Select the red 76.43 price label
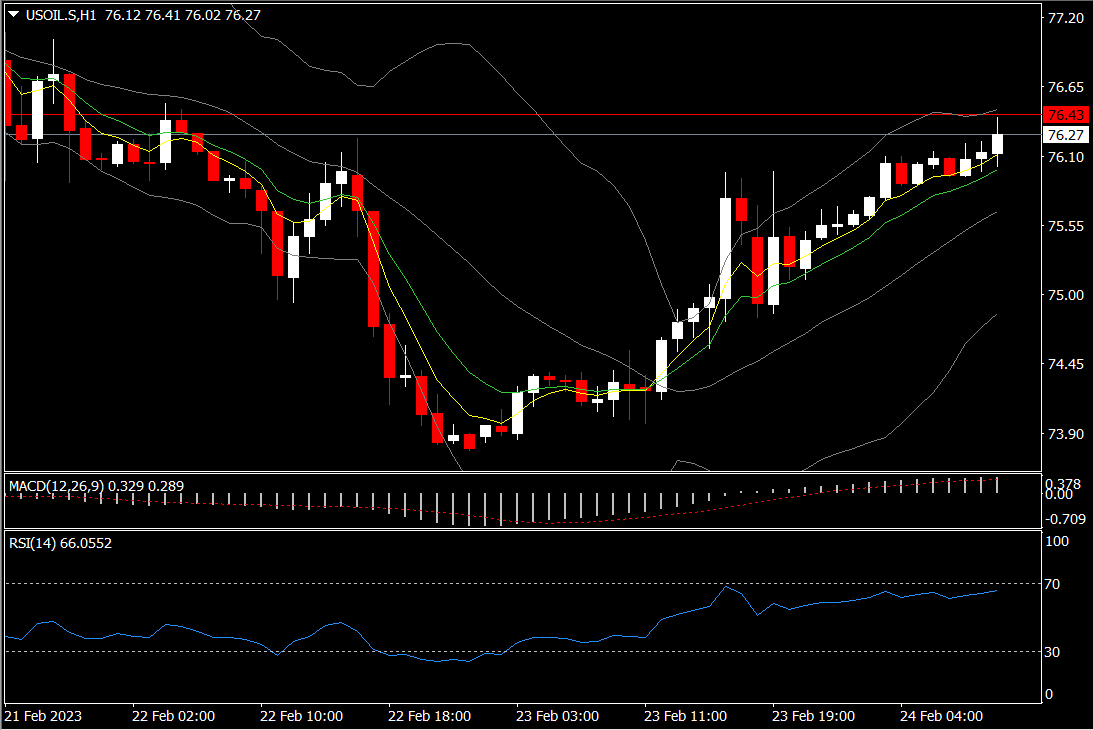Viewport: 1093px width, 730px height. tap(1065, 115)
